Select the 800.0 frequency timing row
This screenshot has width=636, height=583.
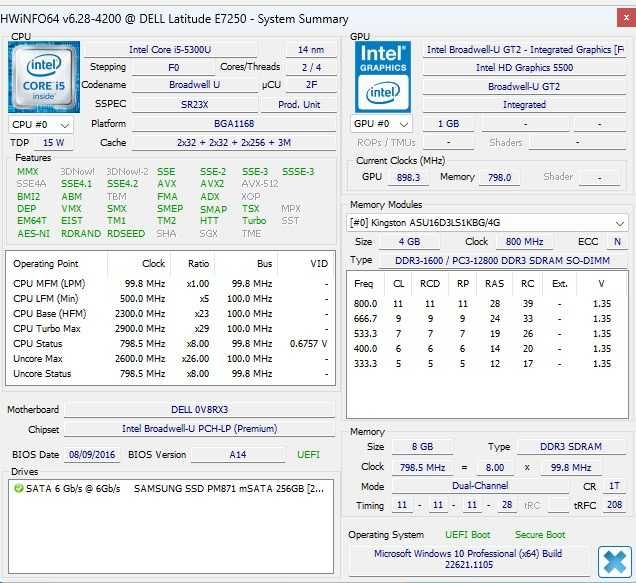pos(487,303)
